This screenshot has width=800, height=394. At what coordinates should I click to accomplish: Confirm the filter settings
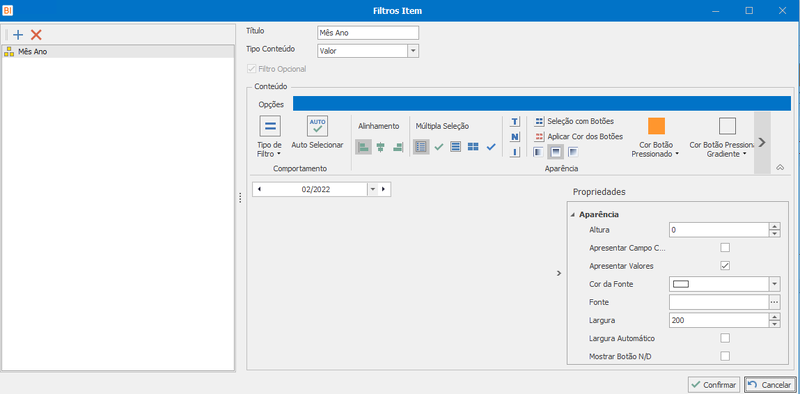pos(713,385)
